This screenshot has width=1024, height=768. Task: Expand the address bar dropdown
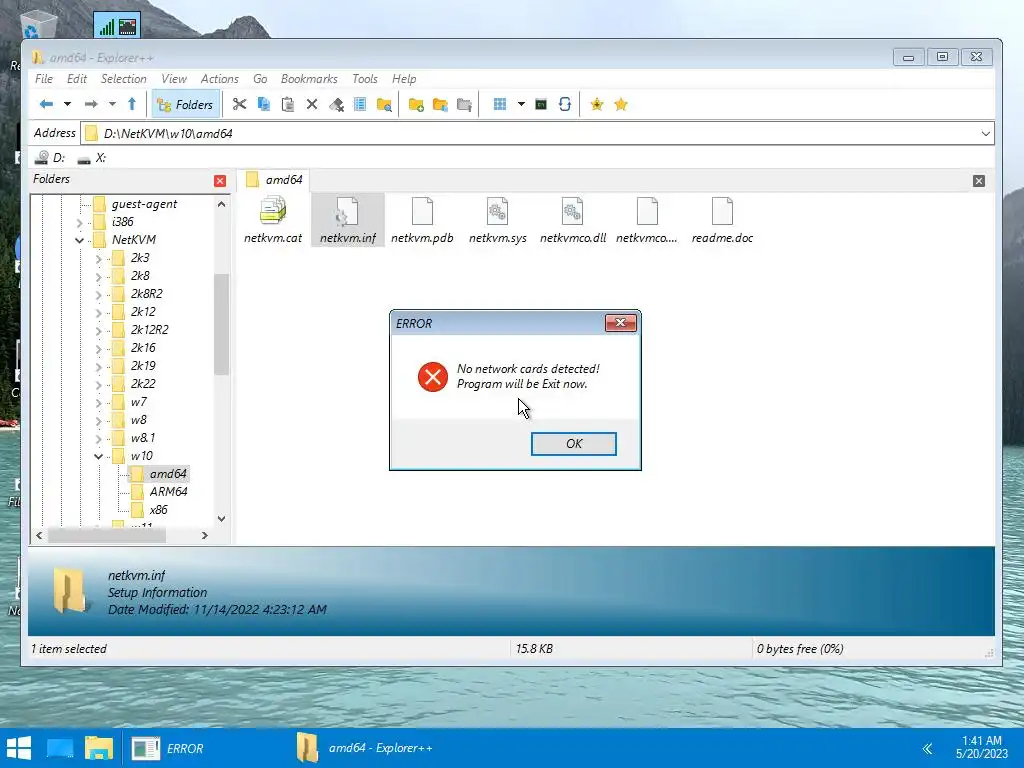[x=985, y=134]
